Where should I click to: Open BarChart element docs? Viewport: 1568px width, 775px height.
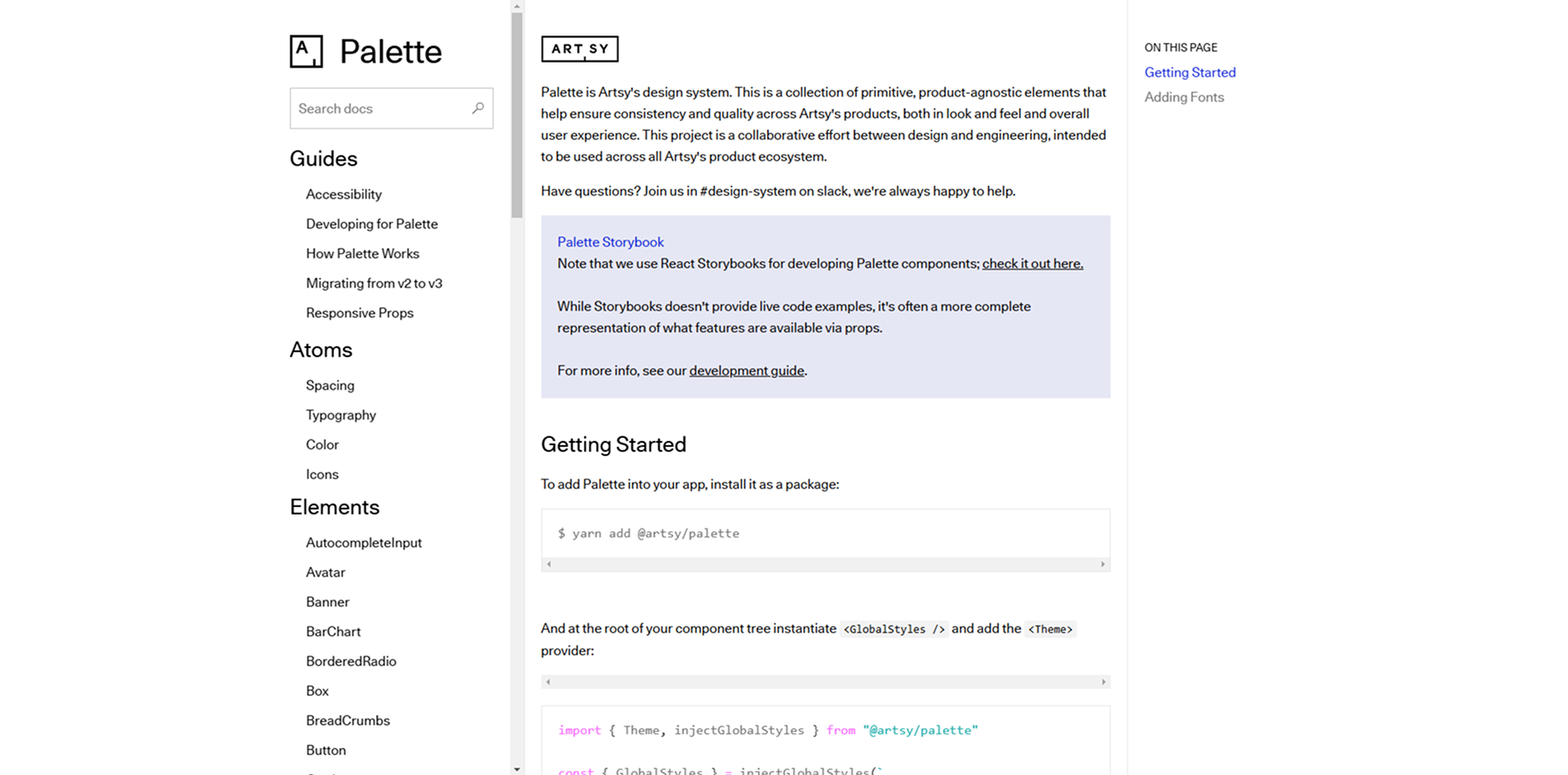[333, 632]
